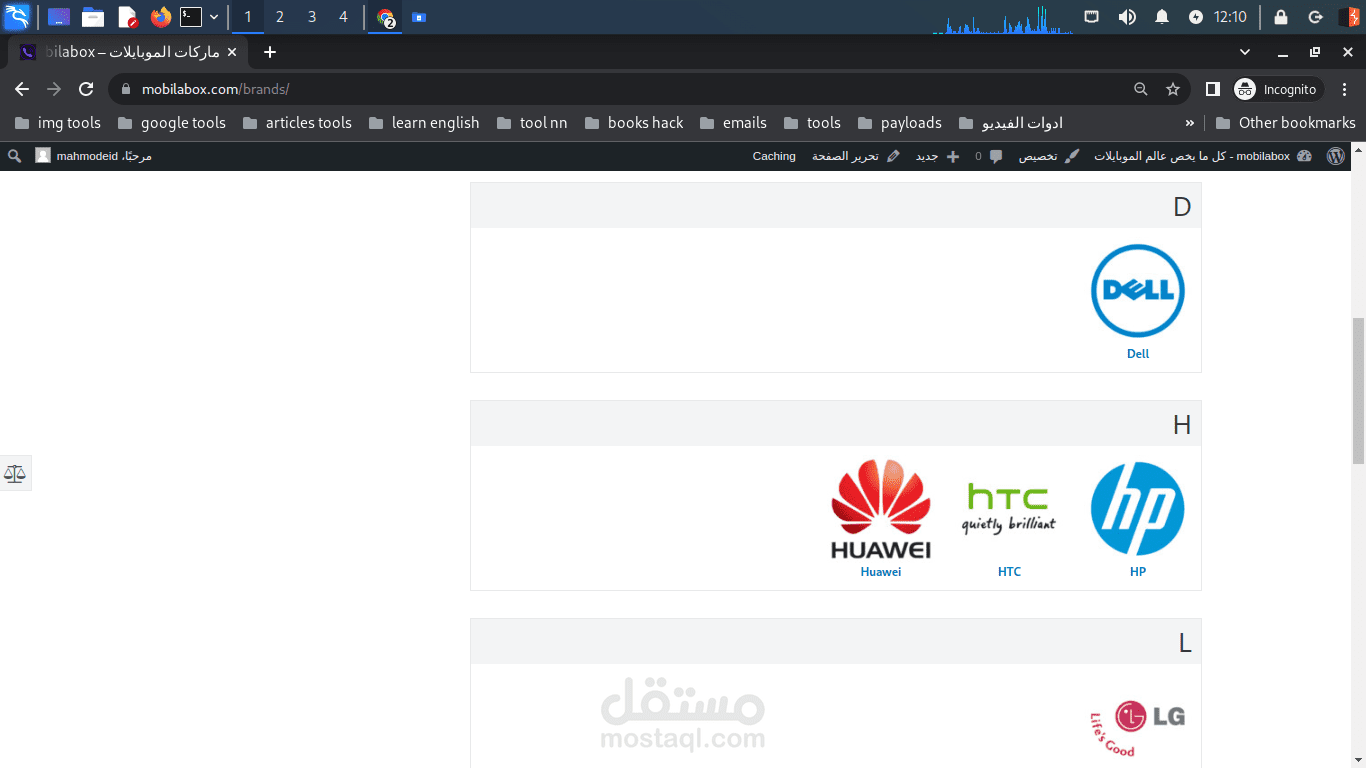Open the admin bar search icon
1366x768 pixels.
pyautogui.click(x=14, y=156)
